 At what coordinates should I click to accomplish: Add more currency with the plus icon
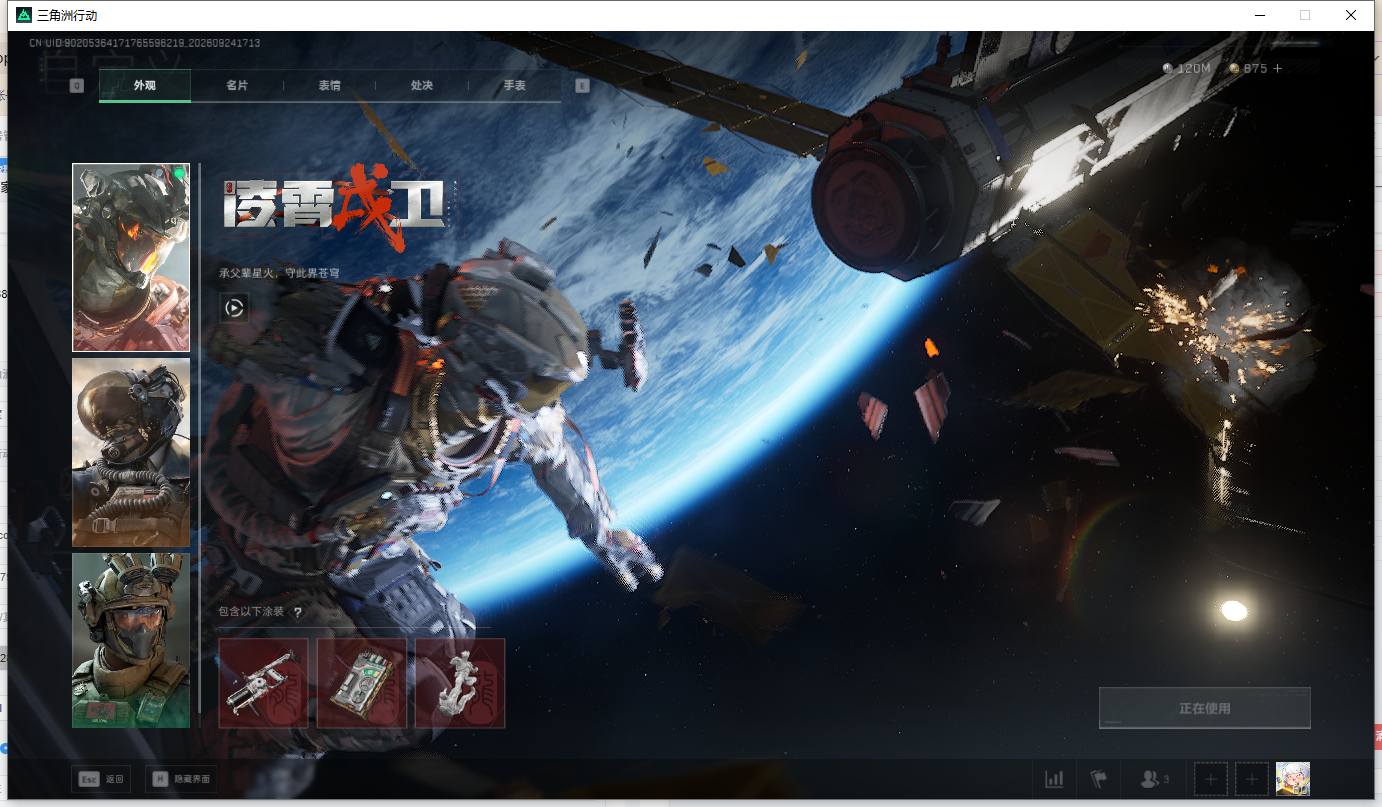point(1277,68)
